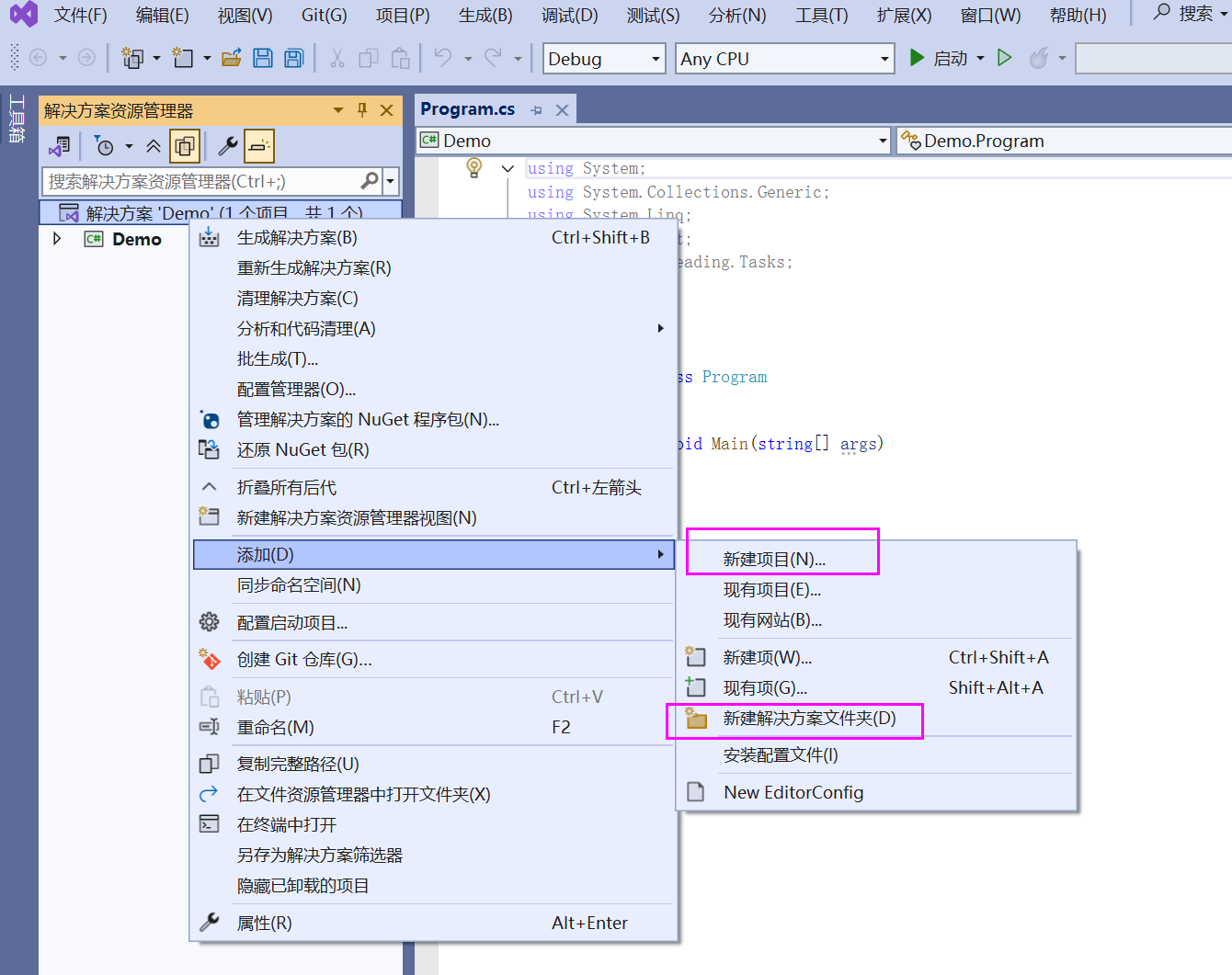Switch views icon in Solution Explorer toolbar
This screenshot has width=1232, height=975.
click(x=60, y=146)
